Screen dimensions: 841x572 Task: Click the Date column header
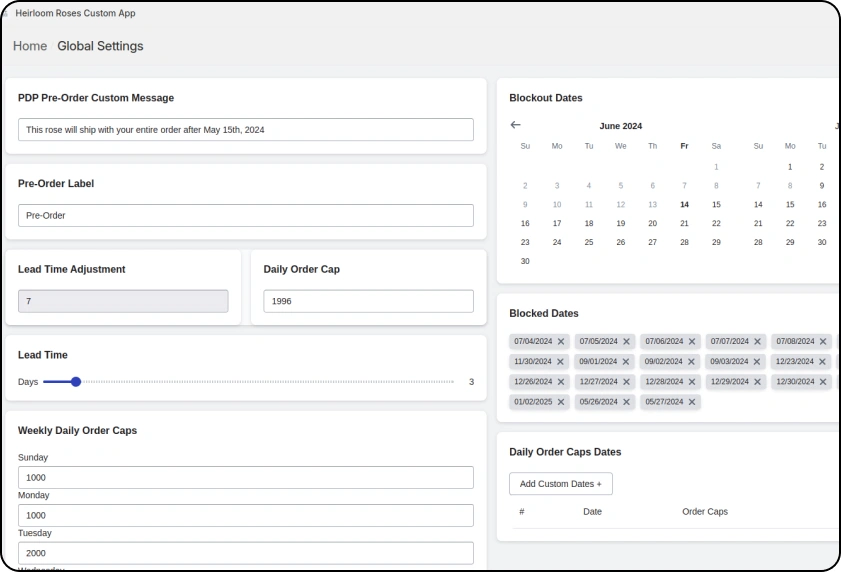click(592, 512)
